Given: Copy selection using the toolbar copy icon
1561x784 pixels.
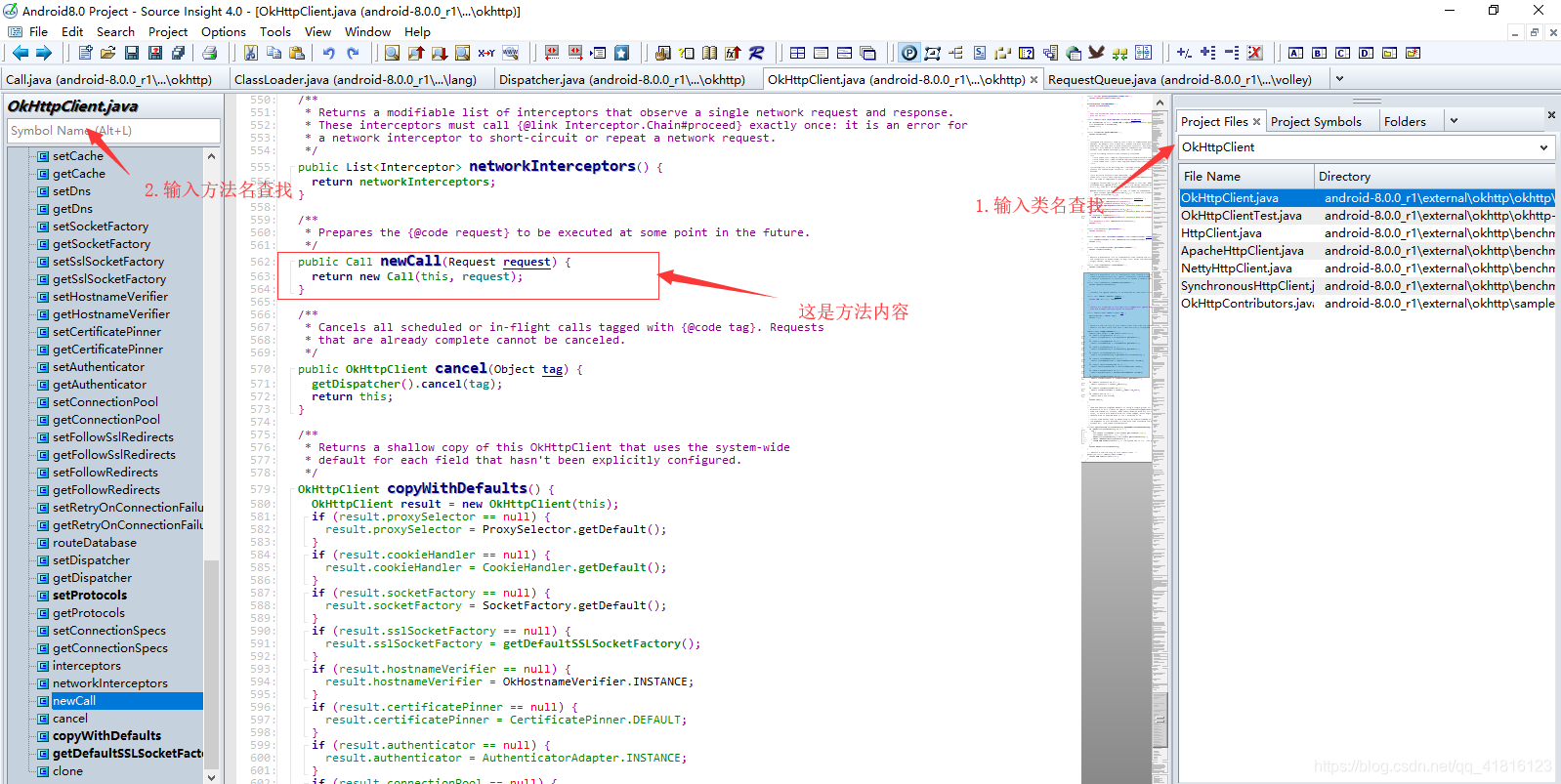Looking at the screenshot, I should pos(274,53).
